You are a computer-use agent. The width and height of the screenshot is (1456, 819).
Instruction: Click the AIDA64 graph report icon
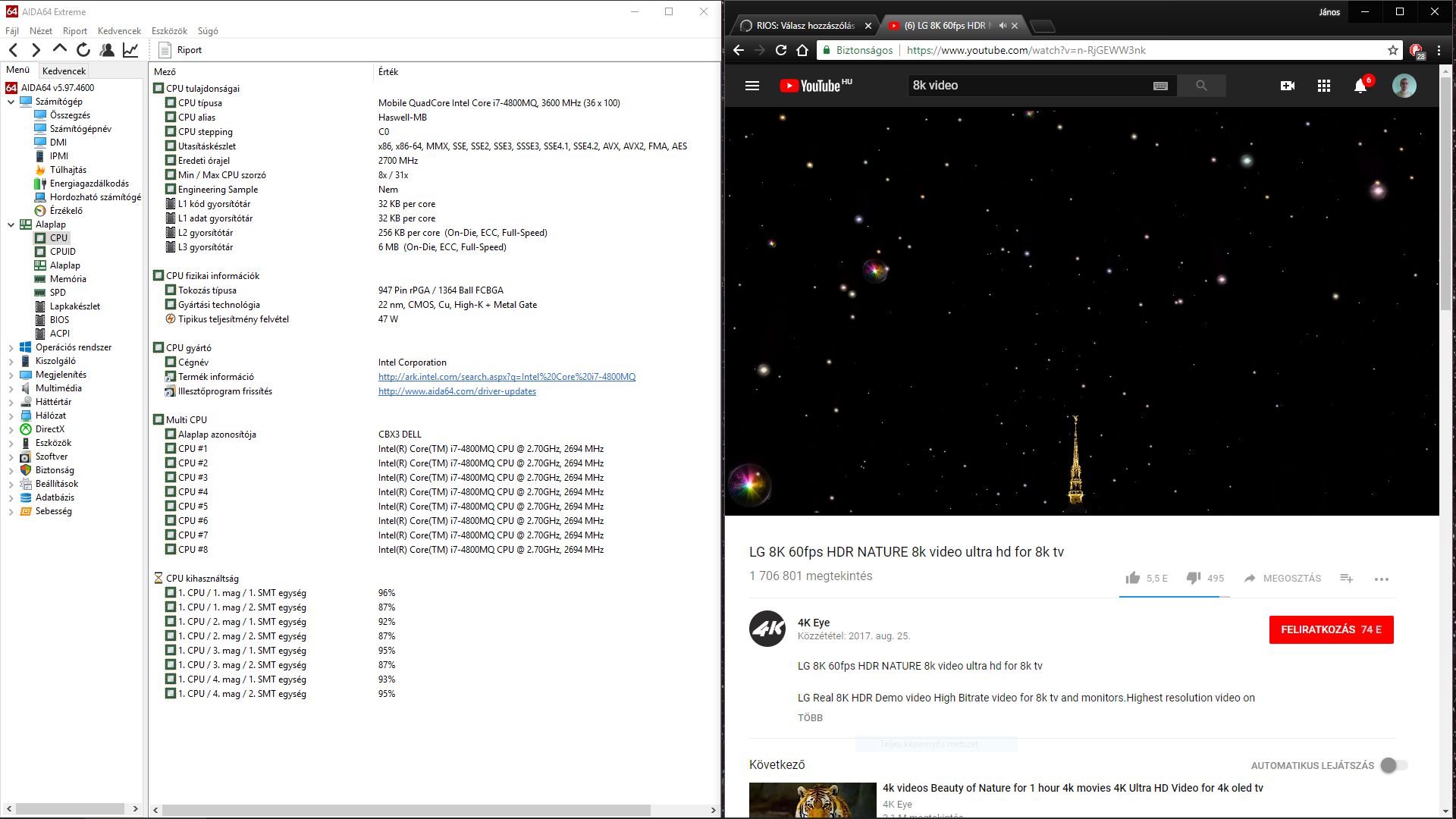130,50
